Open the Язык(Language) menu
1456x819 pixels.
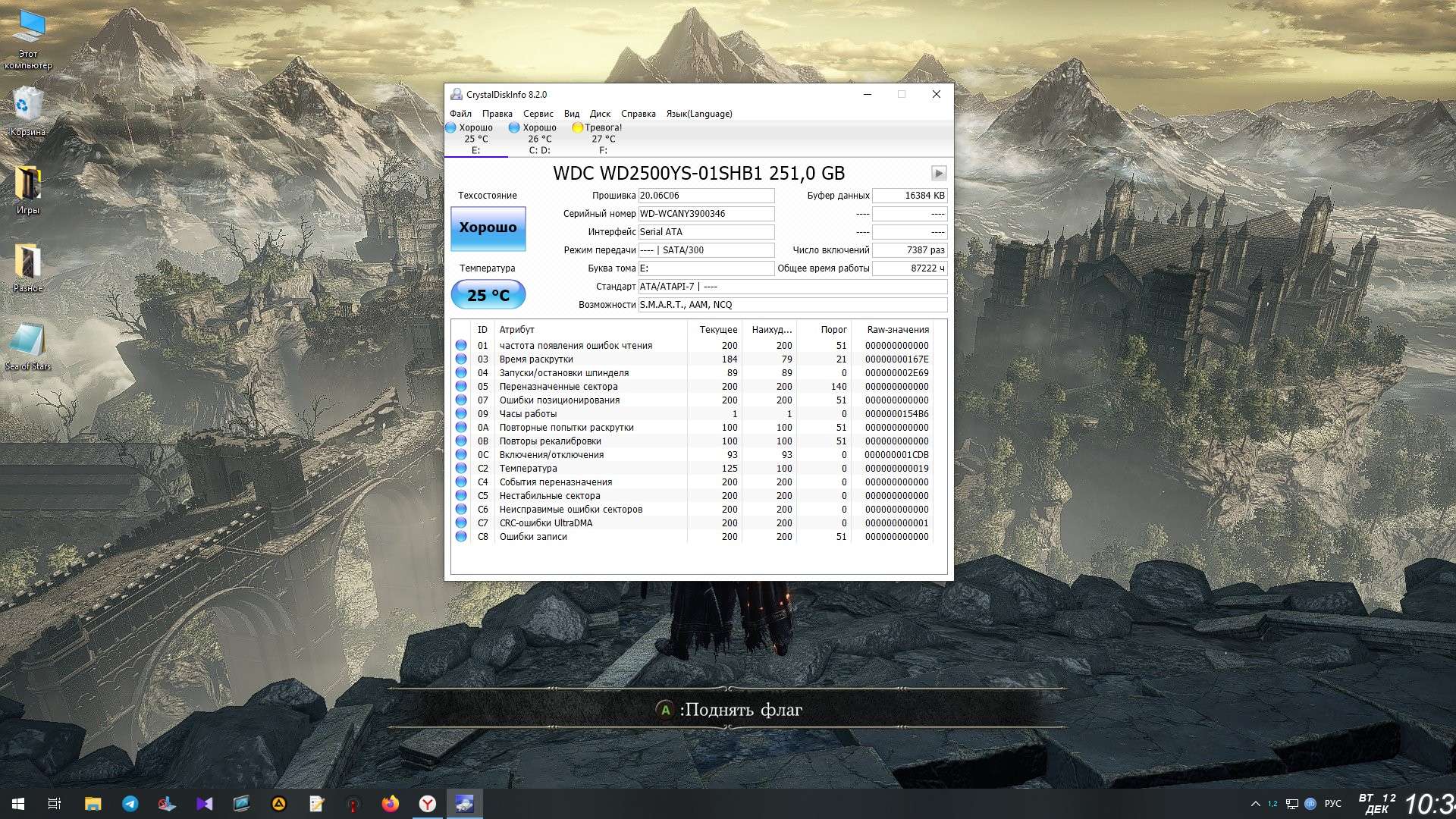point(698,114)
